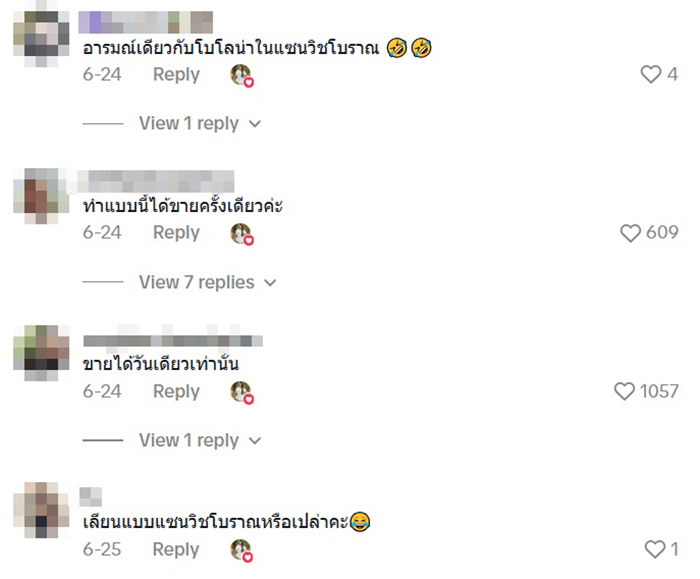Reply to the first comment with laughing emojis
Image resolution: width=700 pixels, height=579 pixels.
pos(176,75)
